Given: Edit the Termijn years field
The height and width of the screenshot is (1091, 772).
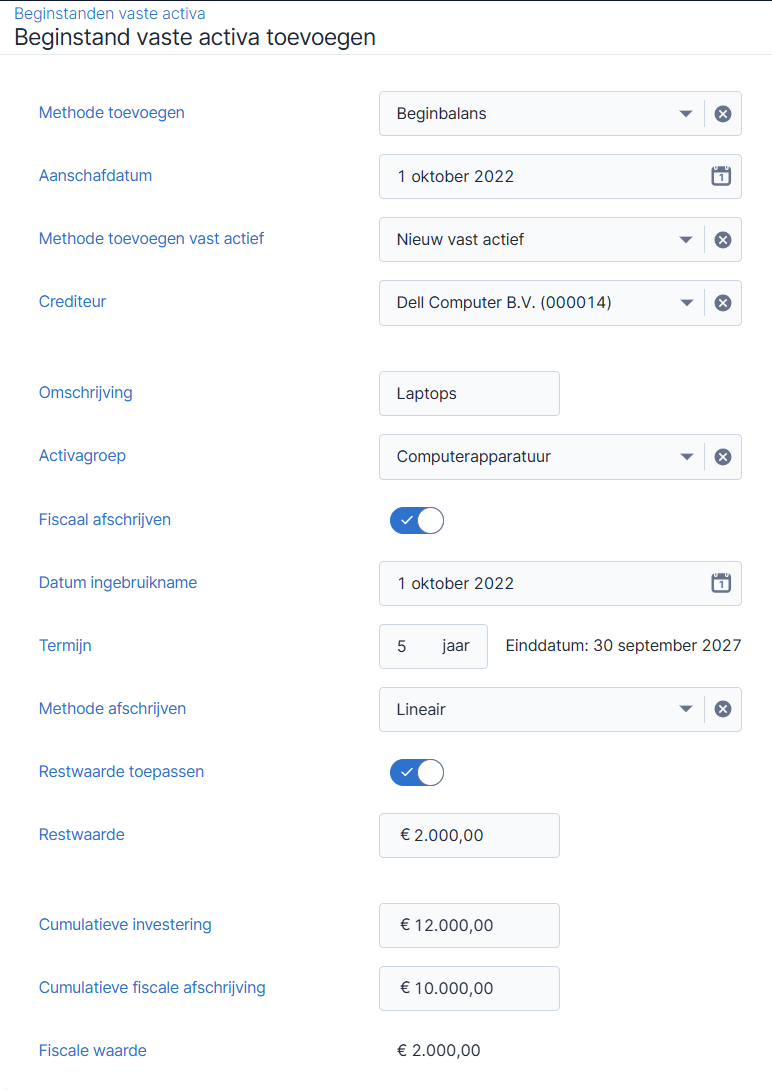Looking at the screenshot, I should [433, 646].
